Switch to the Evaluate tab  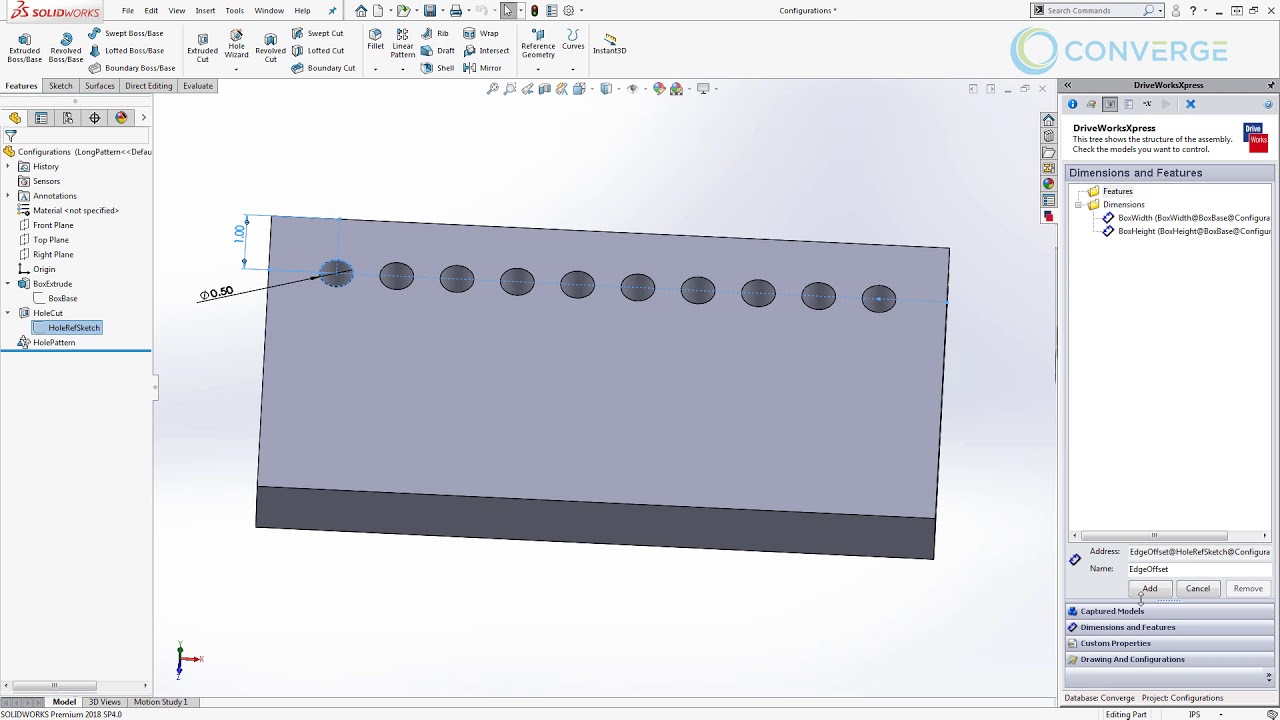point(198,86)
